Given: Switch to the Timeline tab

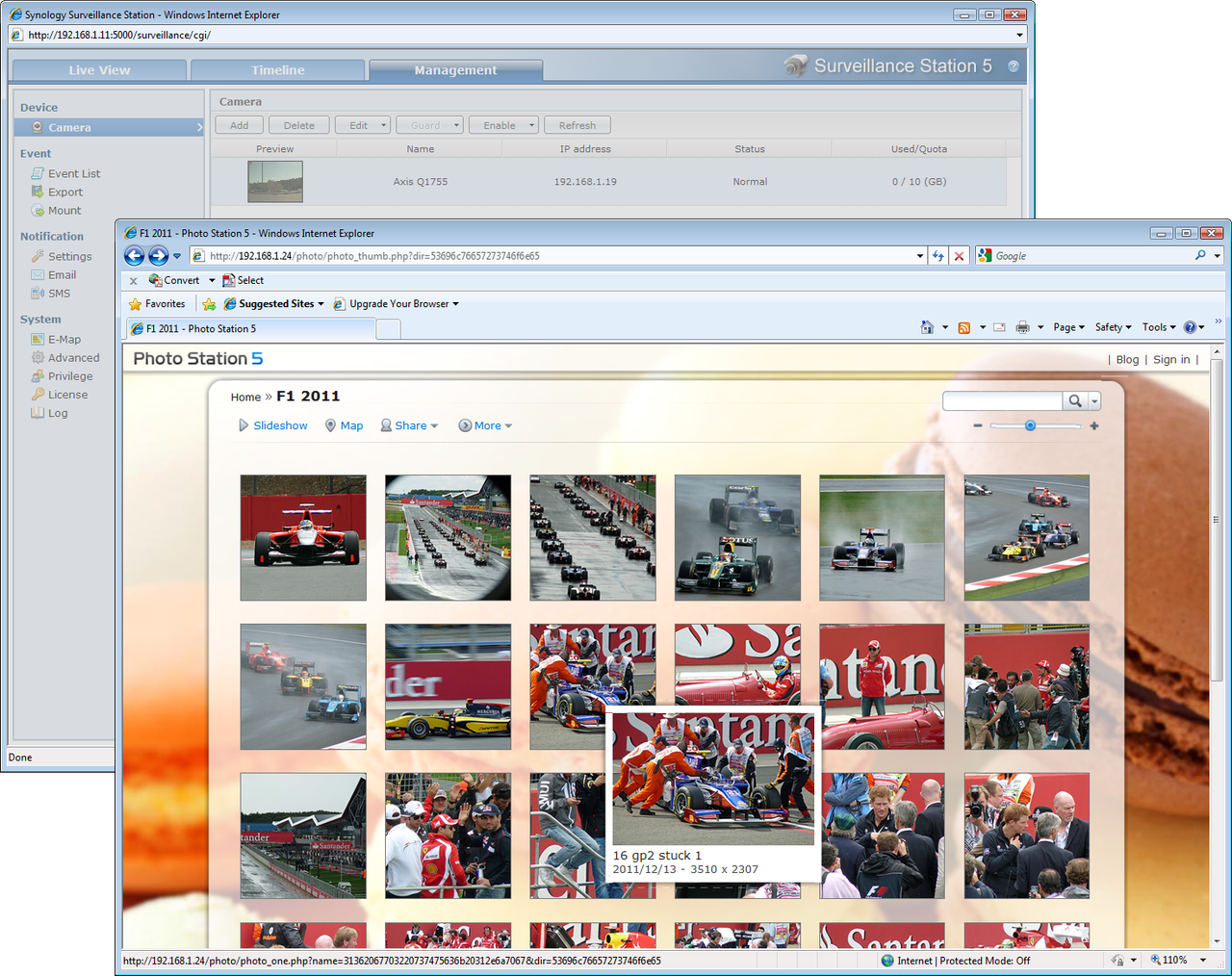Looking at the screenshot, I should (278, 70).
